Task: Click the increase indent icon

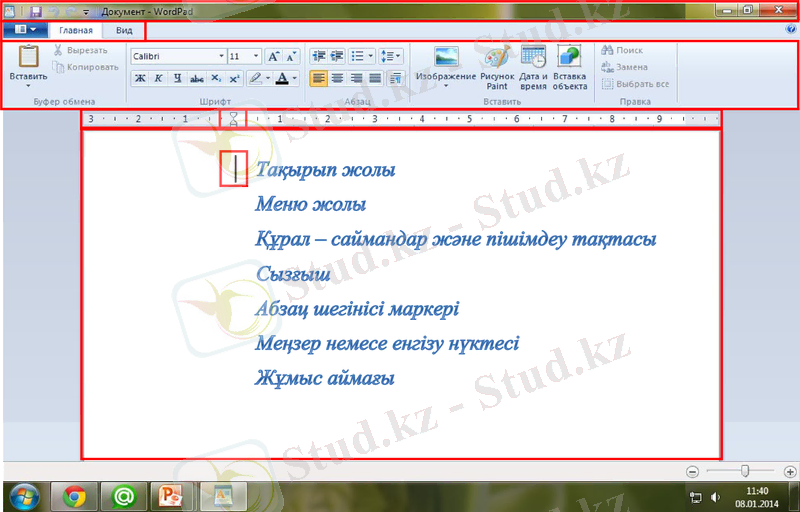Action: [x=337, y=56]
